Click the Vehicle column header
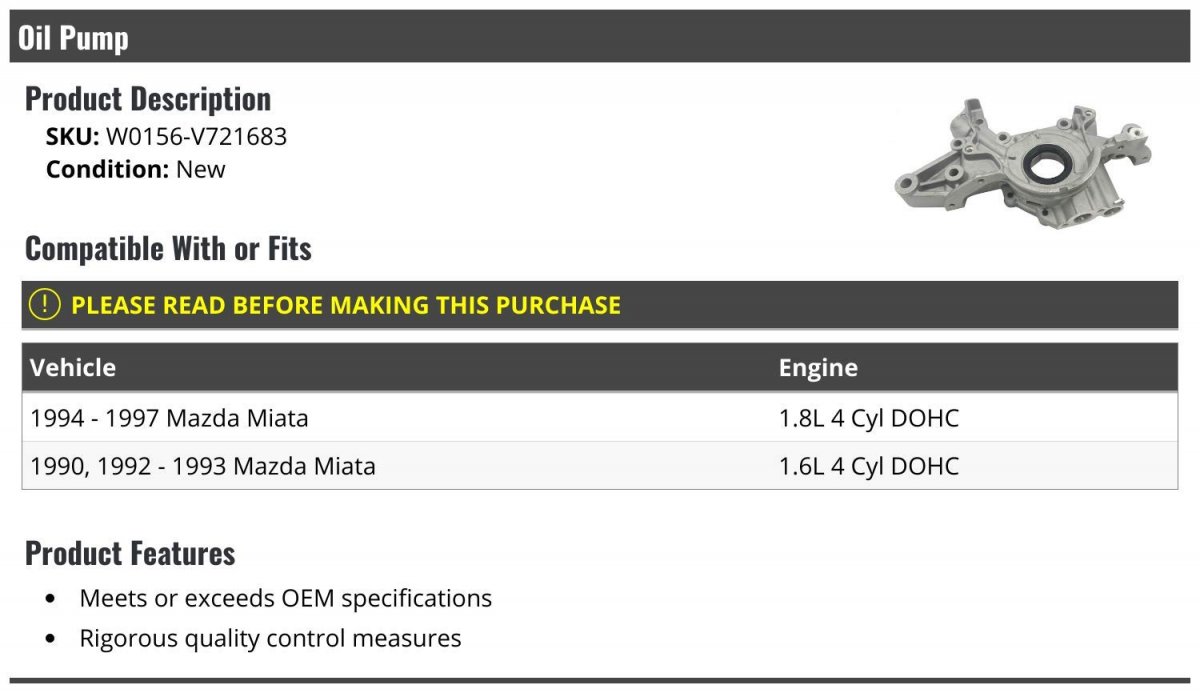The height and width of the screenshot is (693, 1200). tap(73, 368)
